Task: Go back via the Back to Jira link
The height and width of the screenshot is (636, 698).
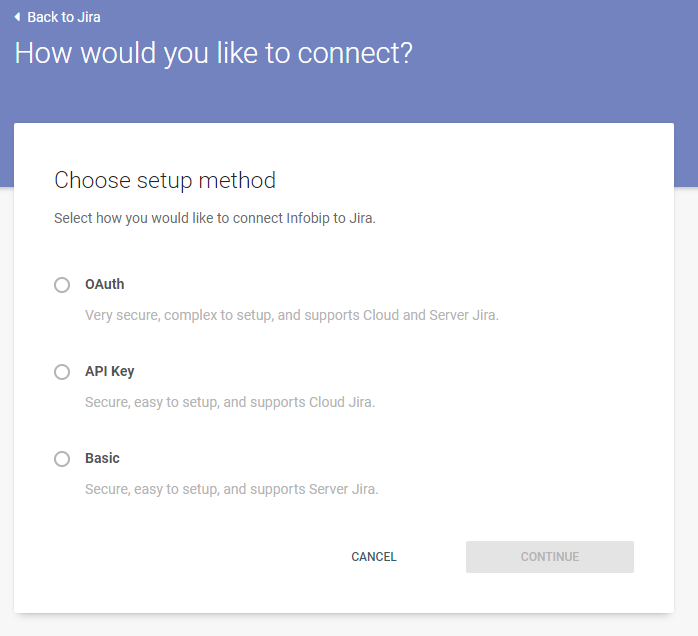Action: (x=63, y=17)
